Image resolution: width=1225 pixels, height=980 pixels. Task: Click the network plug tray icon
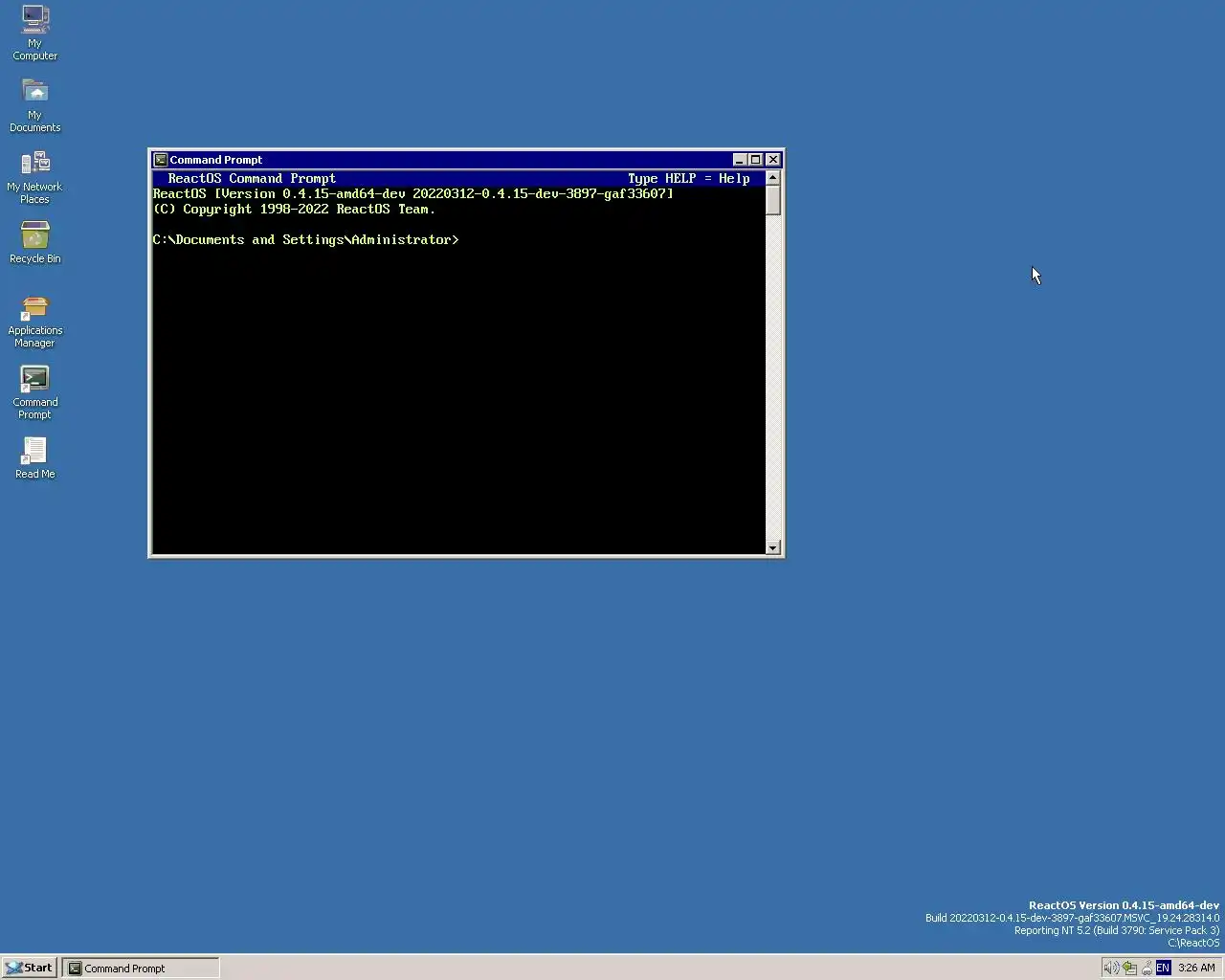click(x=1147, y=968)
